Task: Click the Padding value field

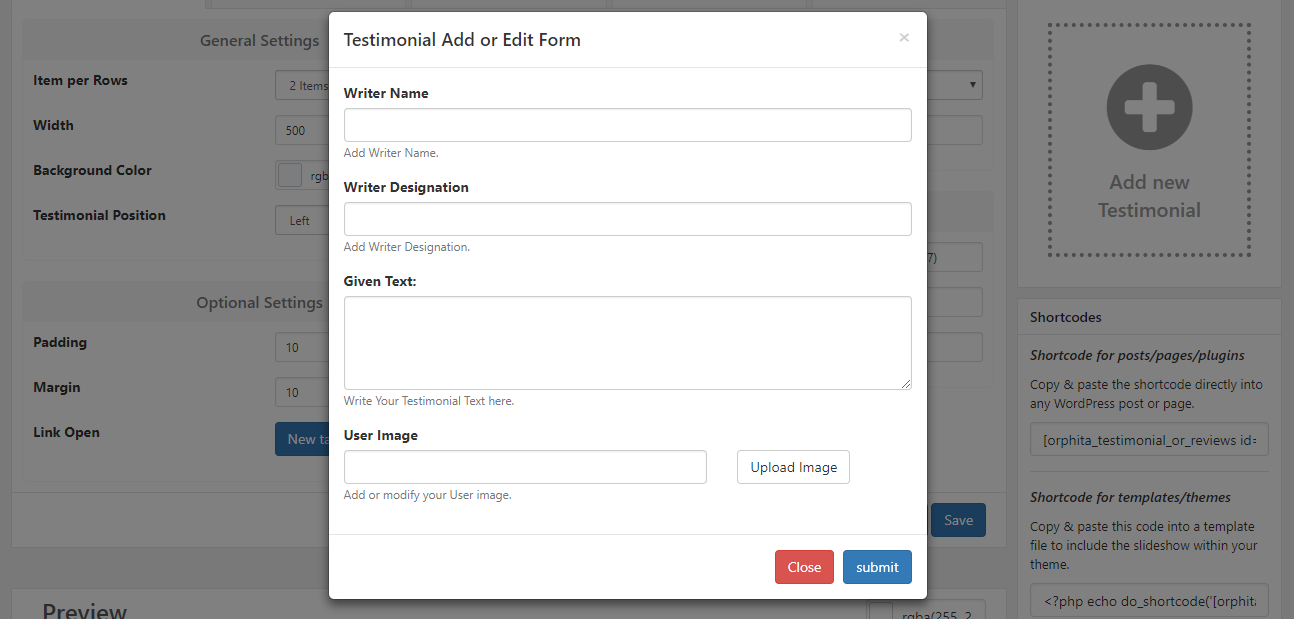Action: click(x=303, y=347)
